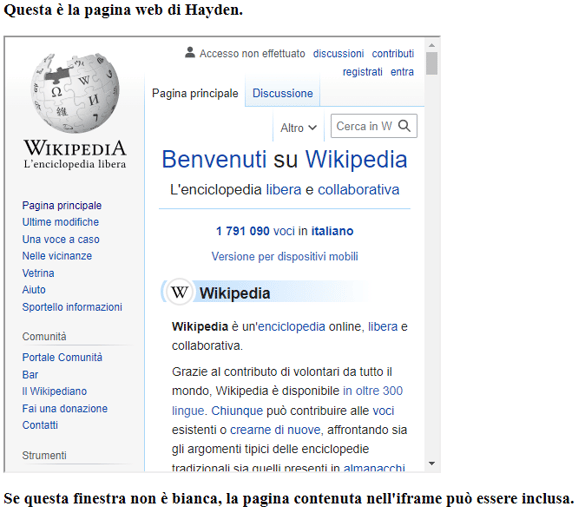This screenshot has height=513, width=585.
Task: Click the L'enciclopedia libera tagline under the logo
Action: tap(75, 164)
